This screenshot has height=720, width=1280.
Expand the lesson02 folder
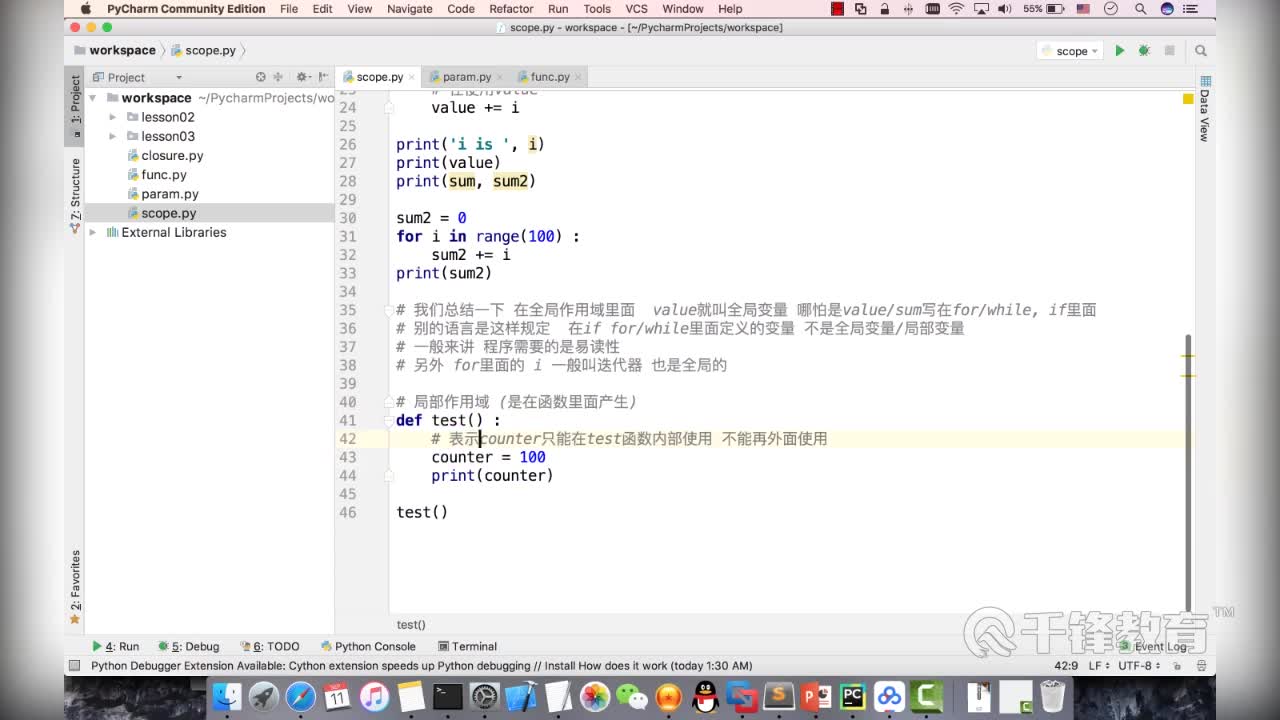(x=113, y=117)
